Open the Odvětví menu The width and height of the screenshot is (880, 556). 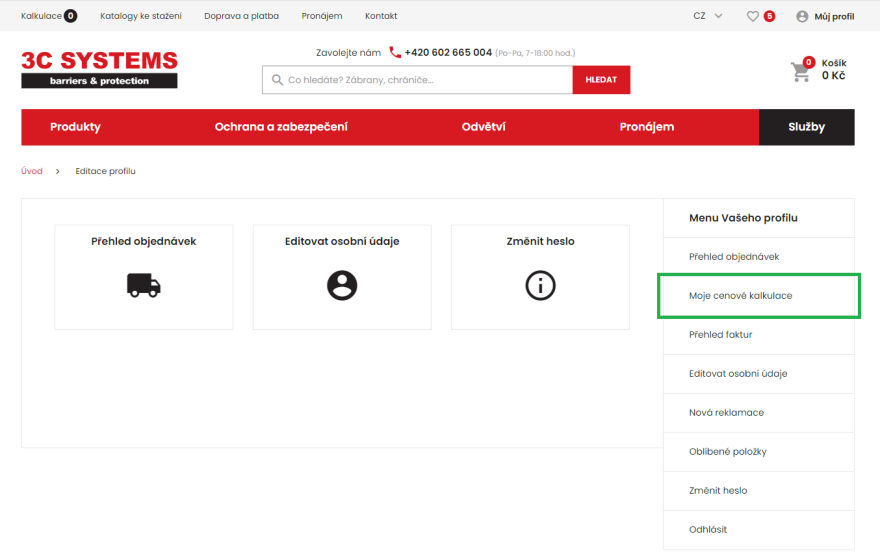[x=483, y=127]
